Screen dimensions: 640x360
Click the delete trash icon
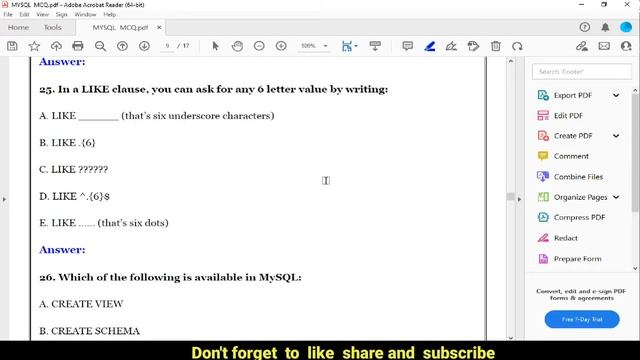point(496,46)
